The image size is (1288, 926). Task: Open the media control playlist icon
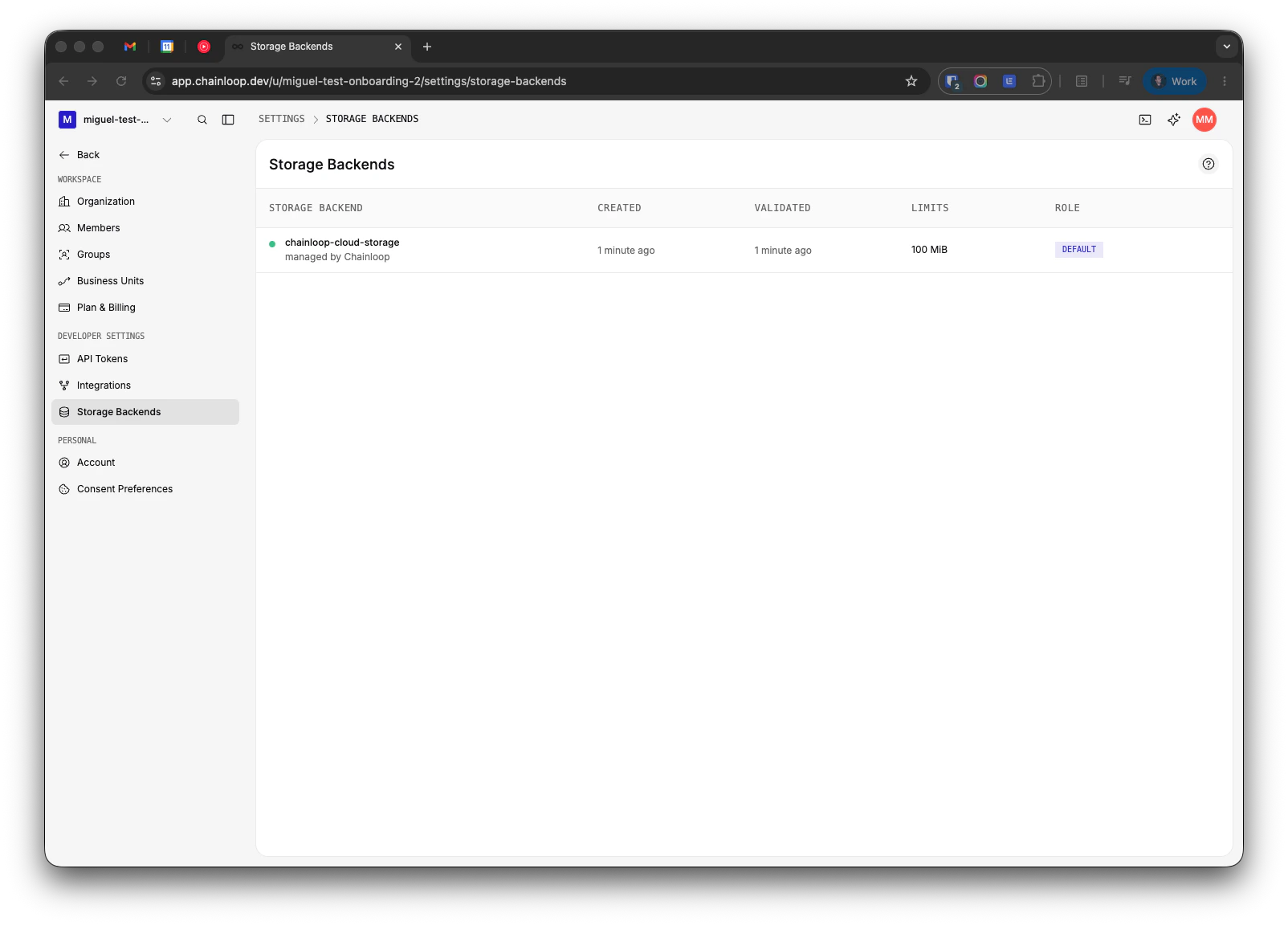pos(1125,81)
